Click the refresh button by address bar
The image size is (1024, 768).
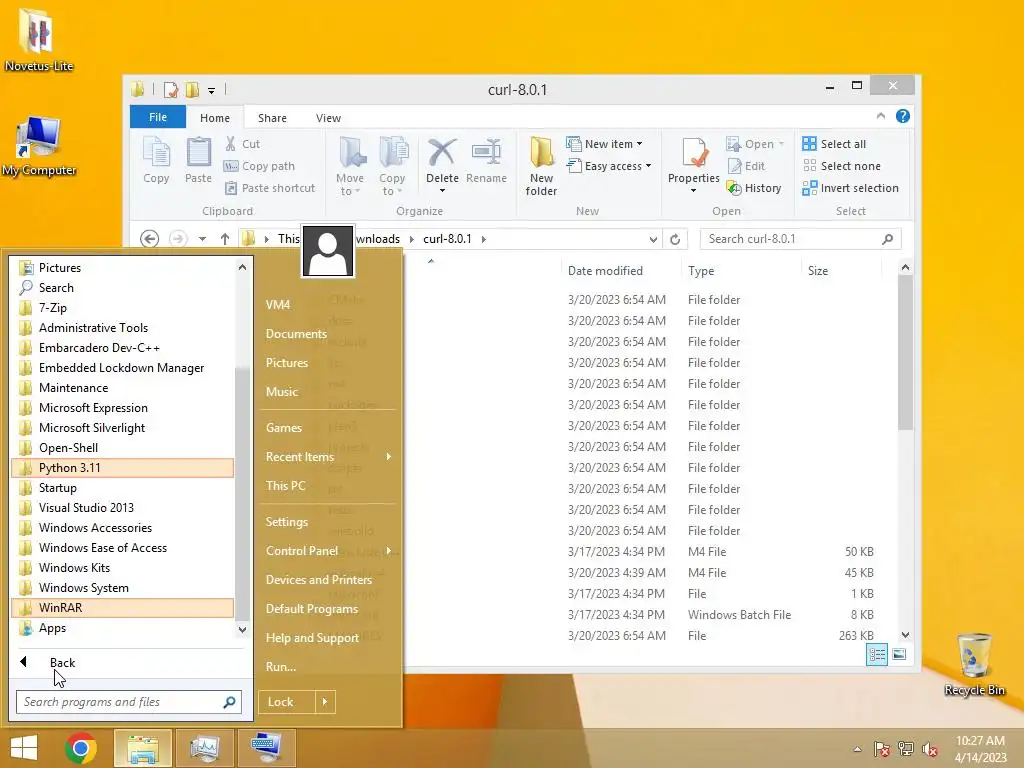[675, 239]
